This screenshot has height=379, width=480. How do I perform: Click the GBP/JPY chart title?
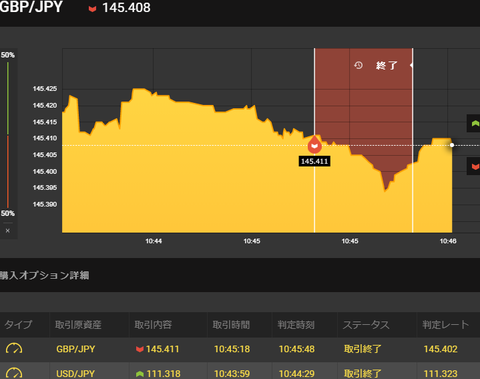[x=31, y=7]
